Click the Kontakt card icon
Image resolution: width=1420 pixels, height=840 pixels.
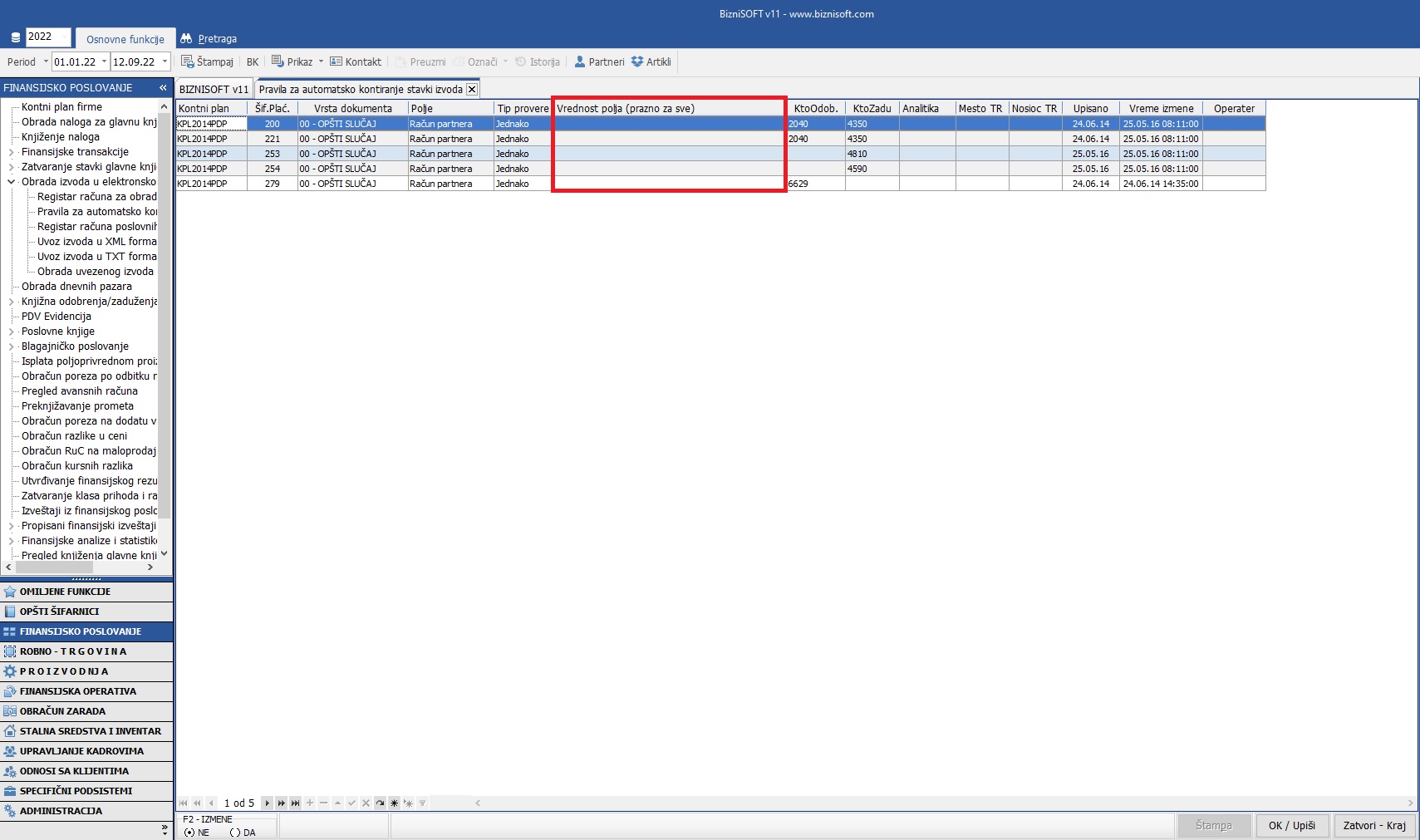(x=337, y=61)
